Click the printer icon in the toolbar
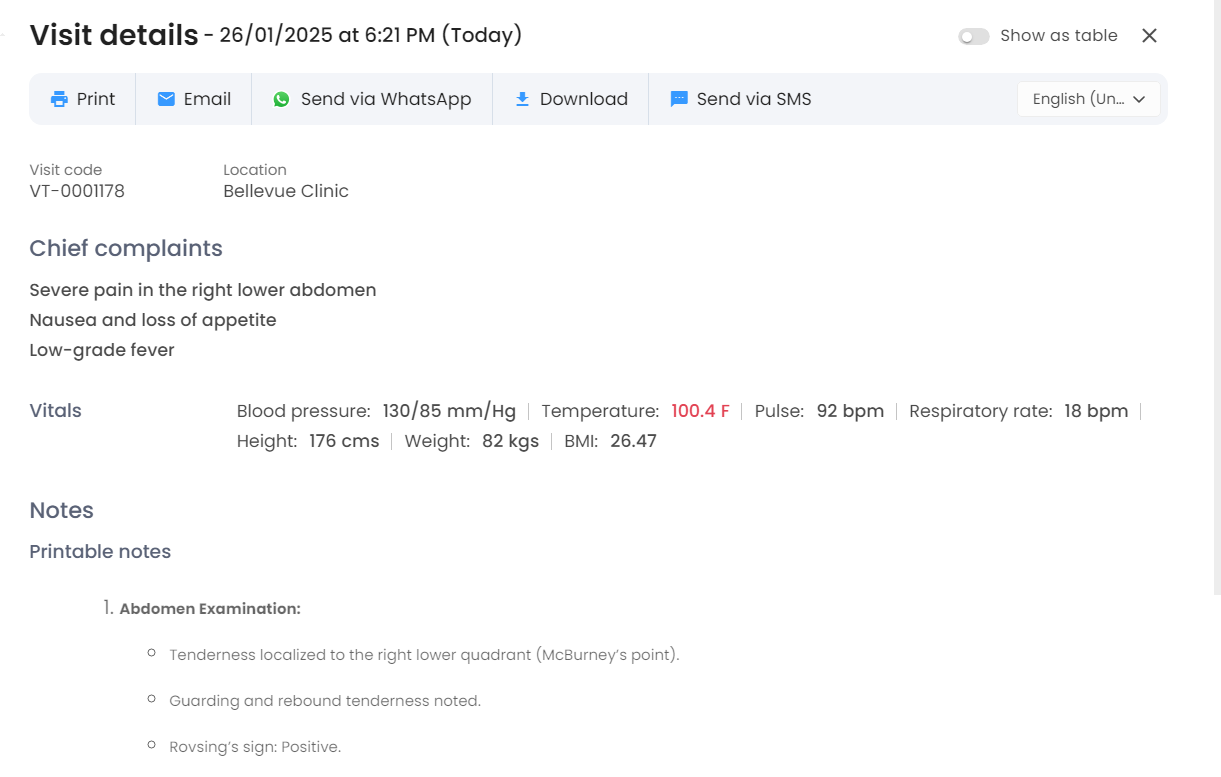 pos(60,99)
